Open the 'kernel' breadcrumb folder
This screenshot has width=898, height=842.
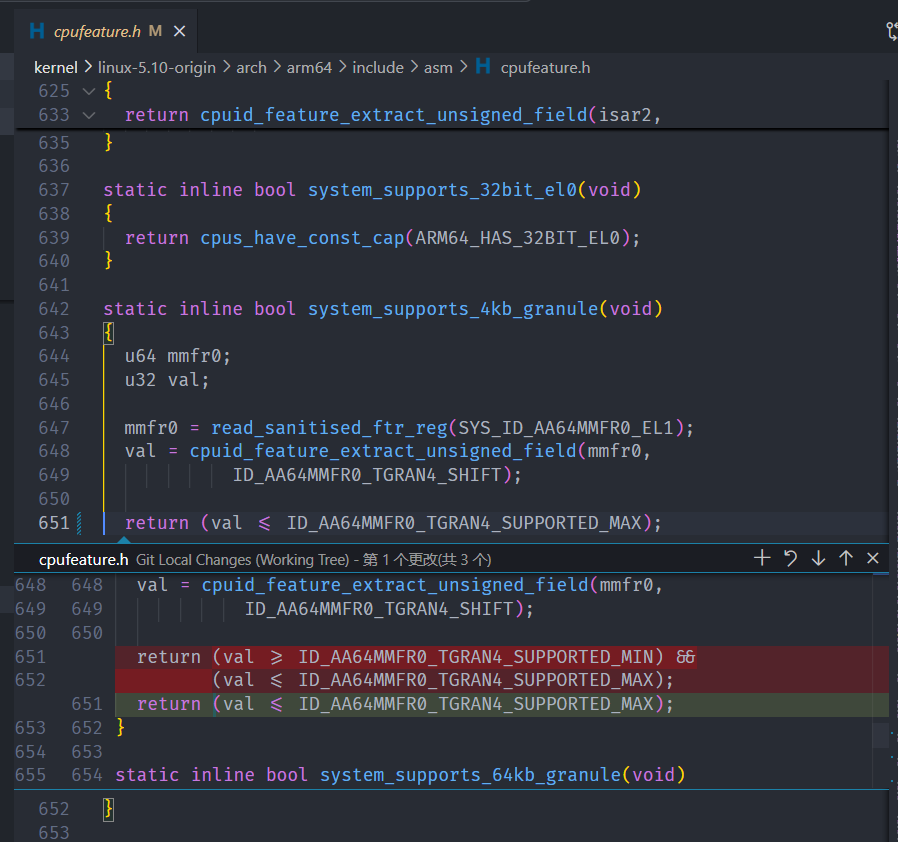(x=56, y=67)
